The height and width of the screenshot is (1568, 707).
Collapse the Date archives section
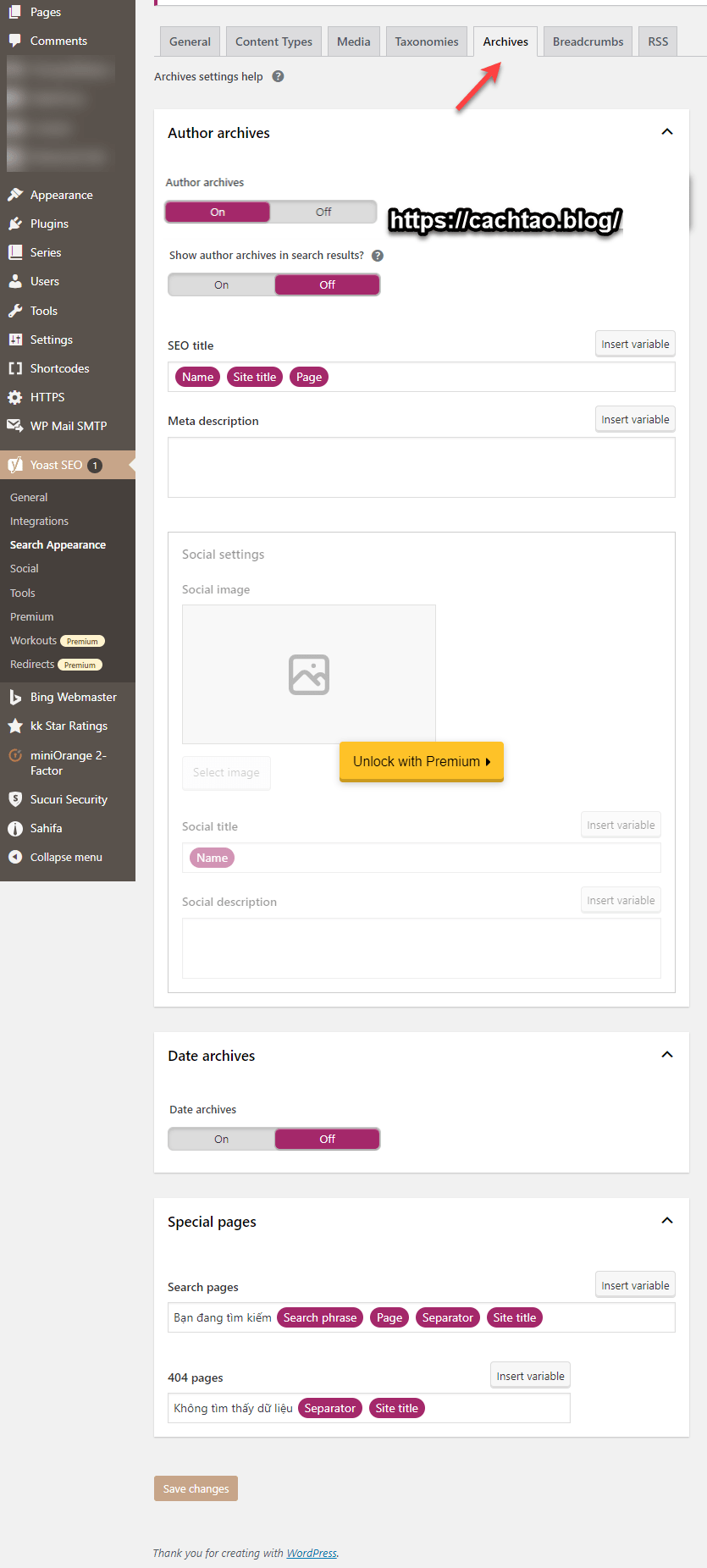point(667,1055)
